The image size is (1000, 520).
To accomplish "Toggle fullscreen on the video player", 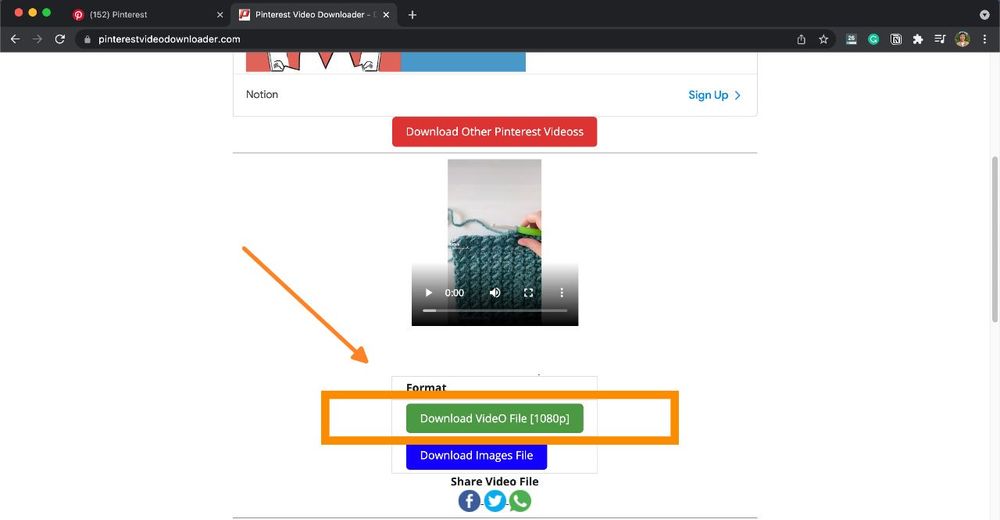I will point(528,293).
